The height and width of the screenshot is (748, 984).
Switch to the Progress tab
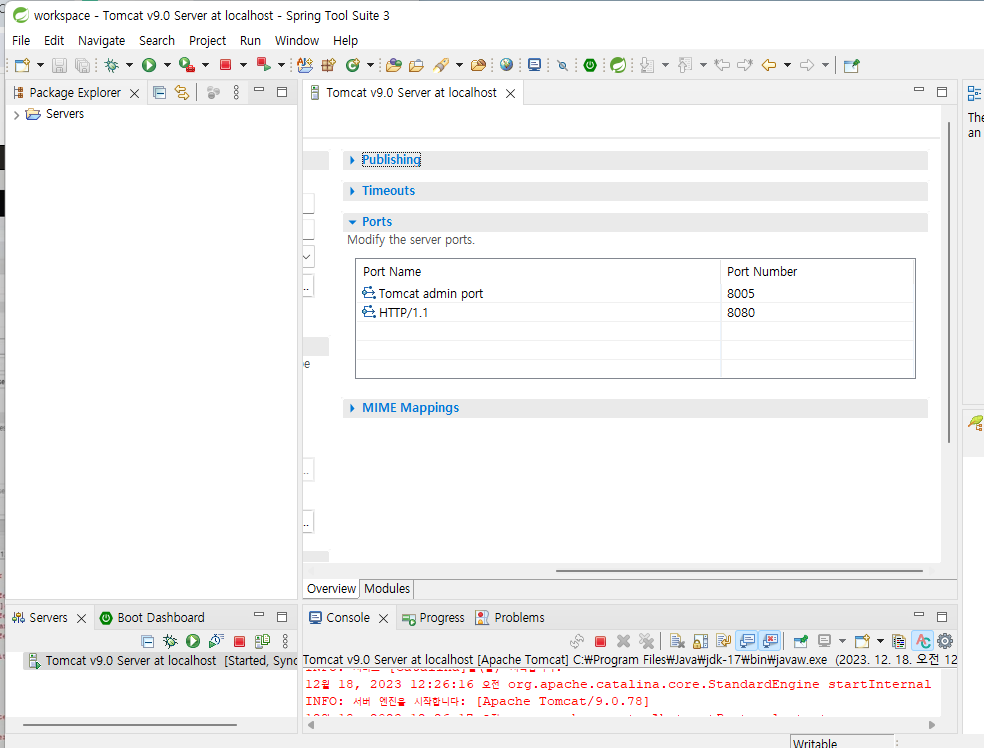[x=434, y=617]
